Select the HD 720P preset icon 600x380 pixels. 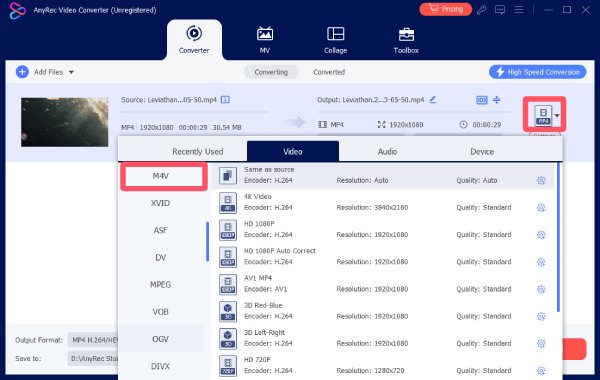228,366
